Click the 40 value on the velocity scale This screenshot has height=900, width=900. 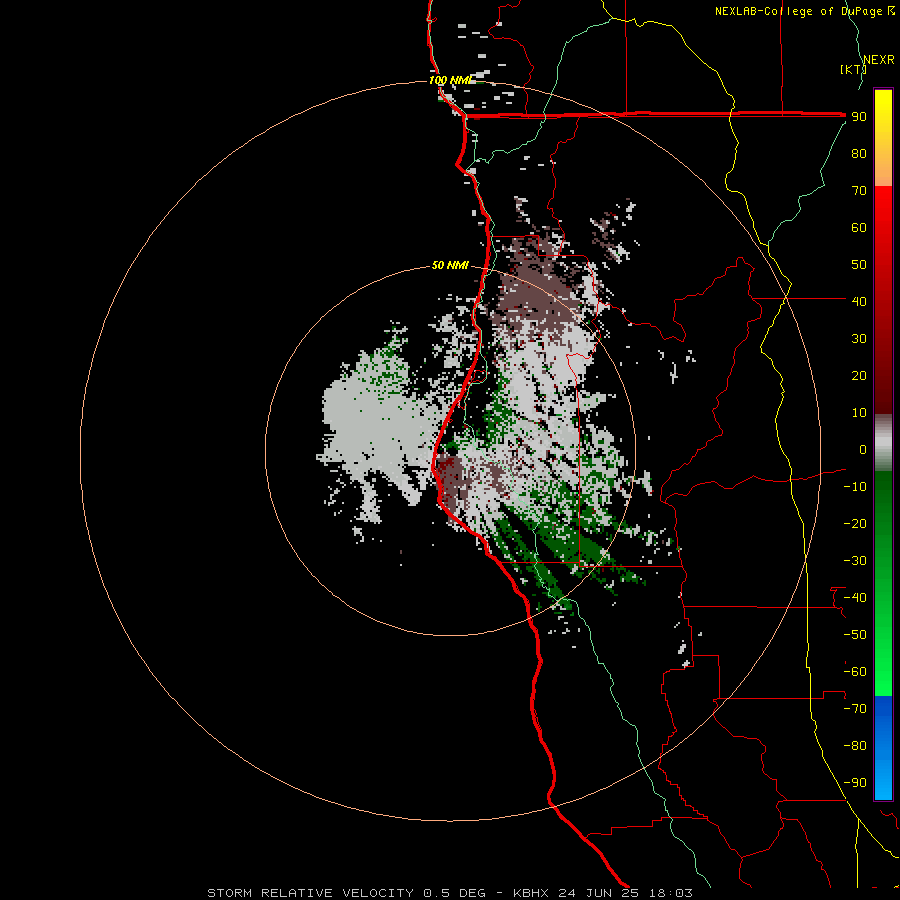pos(859,301)
